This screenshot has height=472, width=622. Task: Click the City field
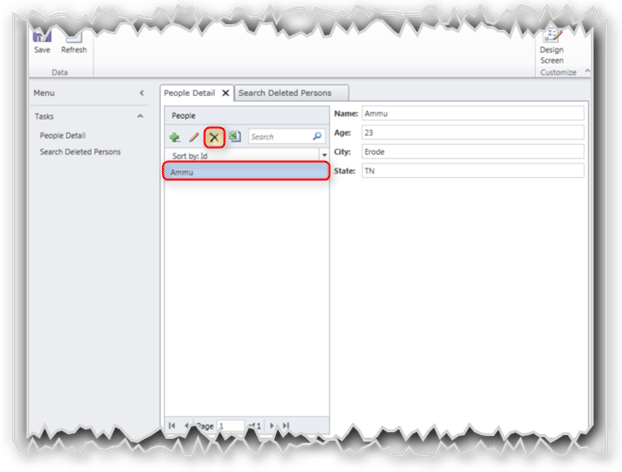[x=472, y=152]
